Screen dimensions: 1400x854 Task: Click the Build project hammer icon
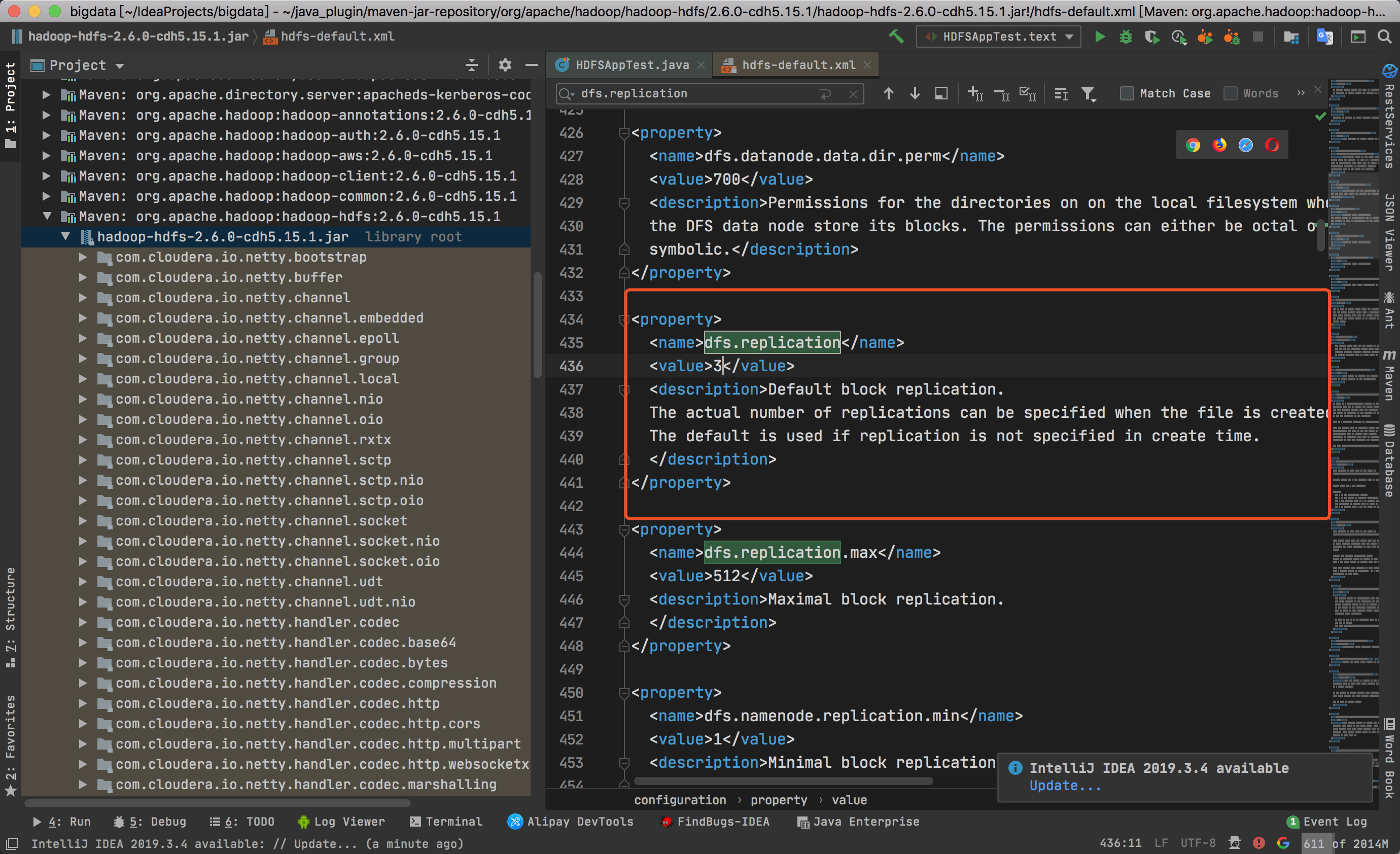896,37
